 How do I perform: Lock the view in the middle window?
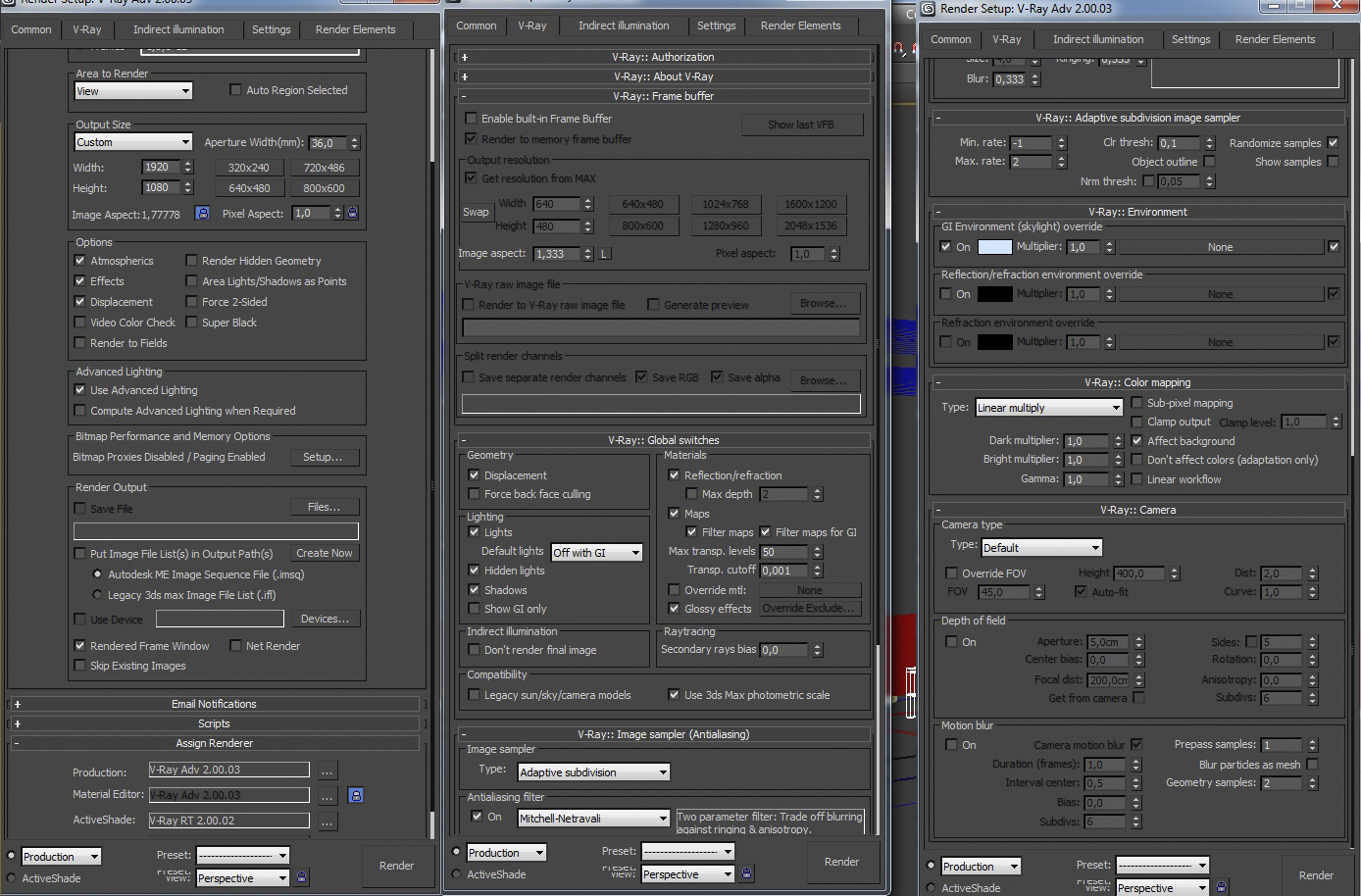tap(746, 873)
